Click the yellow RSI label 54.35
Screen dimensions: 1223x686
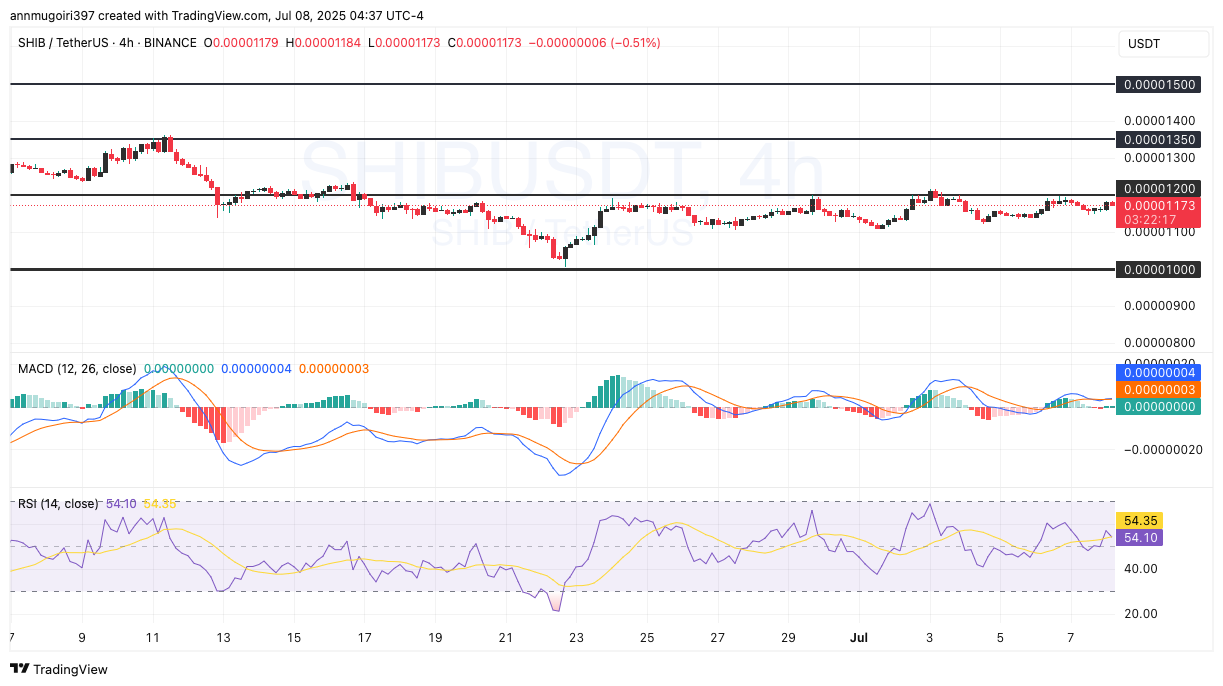point(1140,521)
